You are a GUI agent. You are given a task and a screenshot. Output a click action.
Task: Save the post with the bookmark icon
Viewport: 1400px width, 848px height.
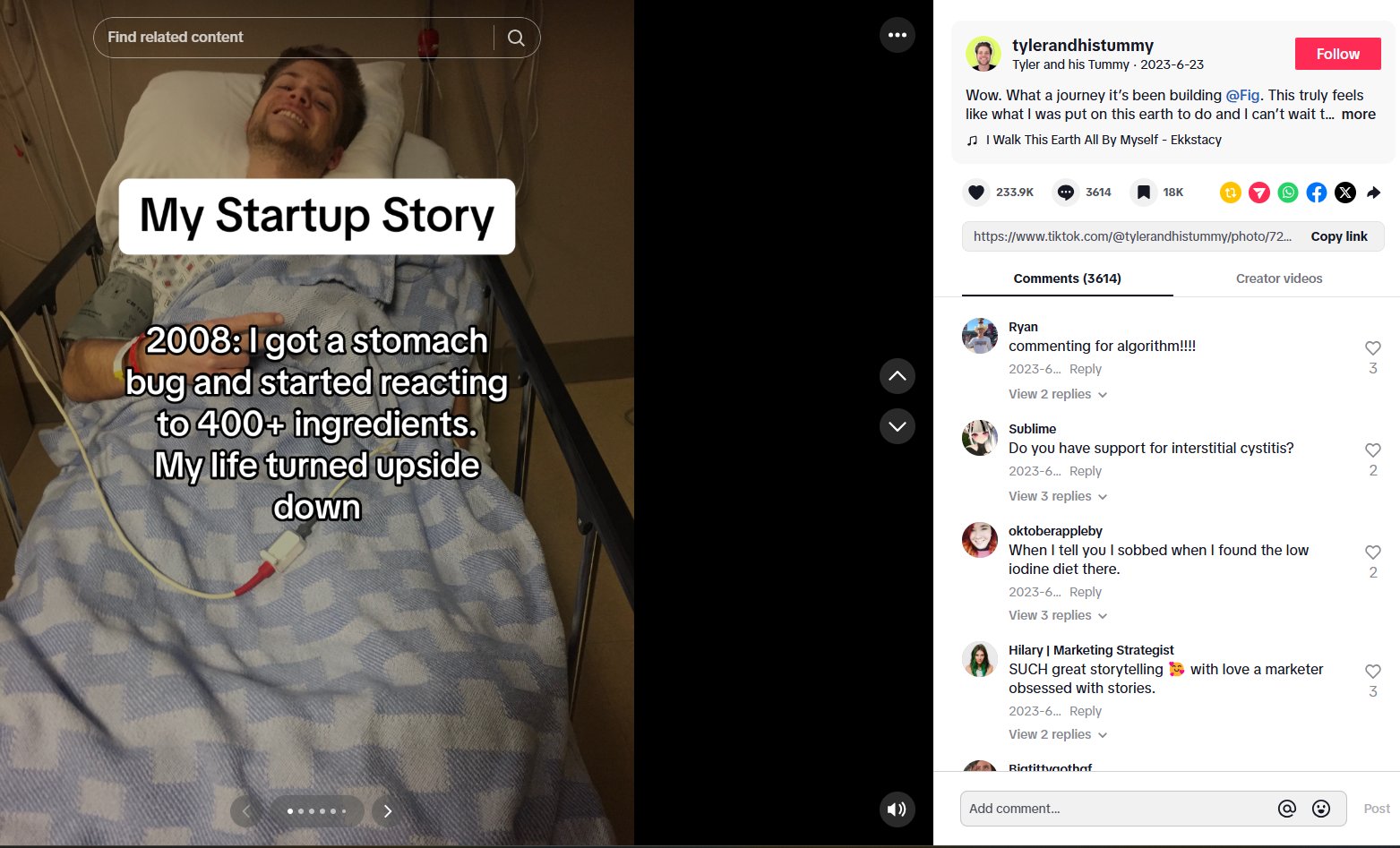click(1144, 193)
